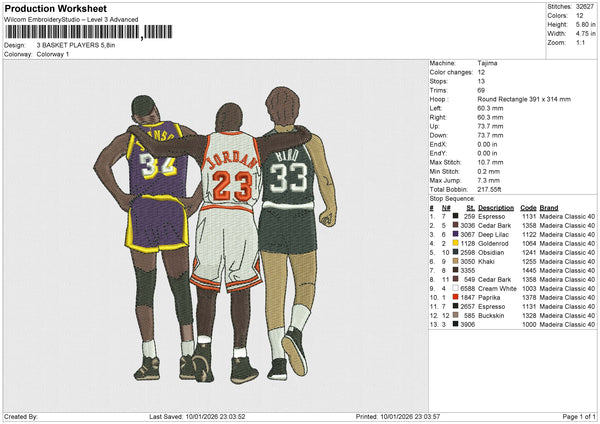Click the barcode under the worksheet title
The width and height of the screenshot is (600, 424).
pyautogui.click(x=88, y=32)
